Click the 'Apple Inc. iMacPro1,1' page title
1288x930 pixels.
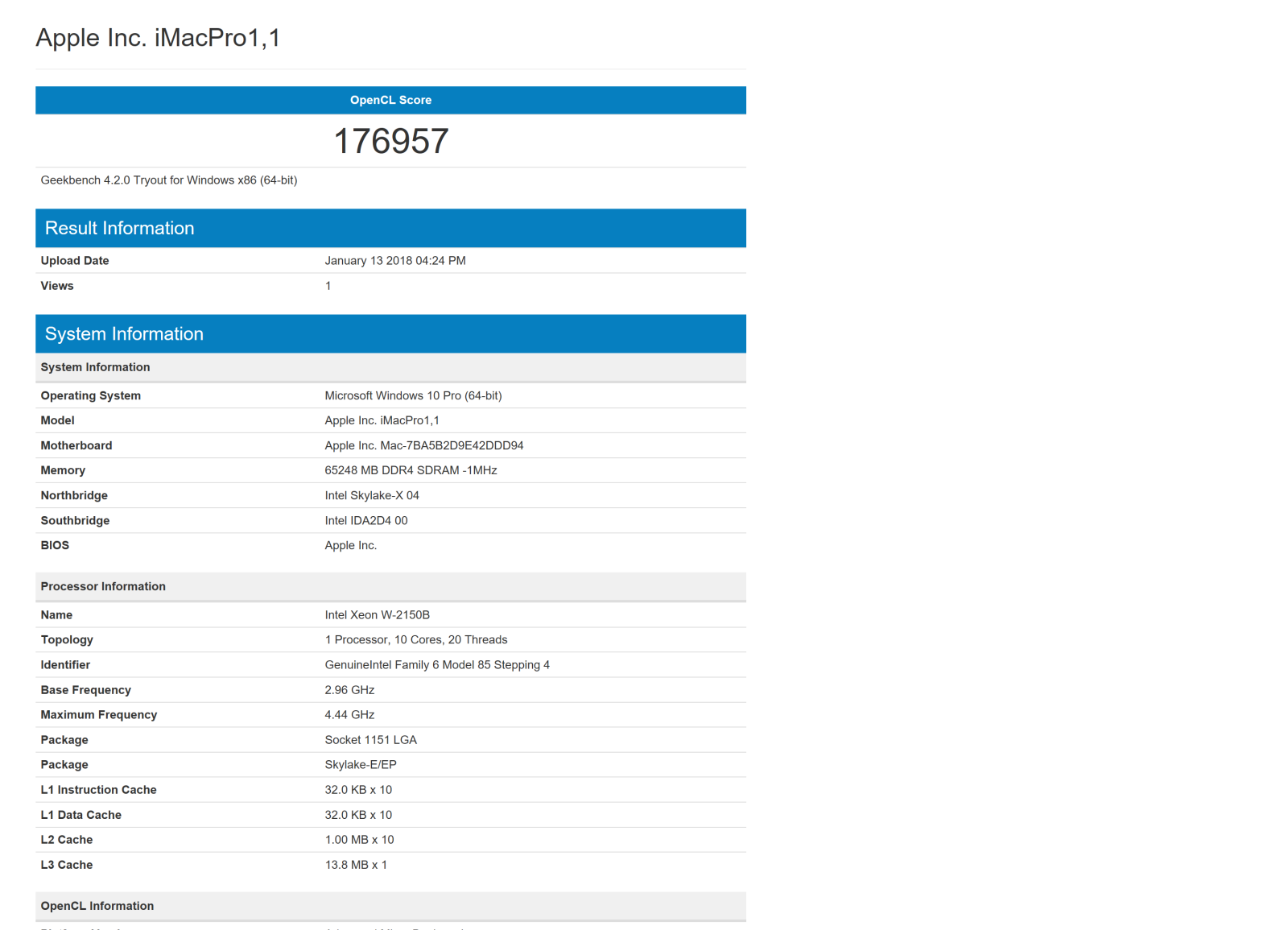coord(158,38)
